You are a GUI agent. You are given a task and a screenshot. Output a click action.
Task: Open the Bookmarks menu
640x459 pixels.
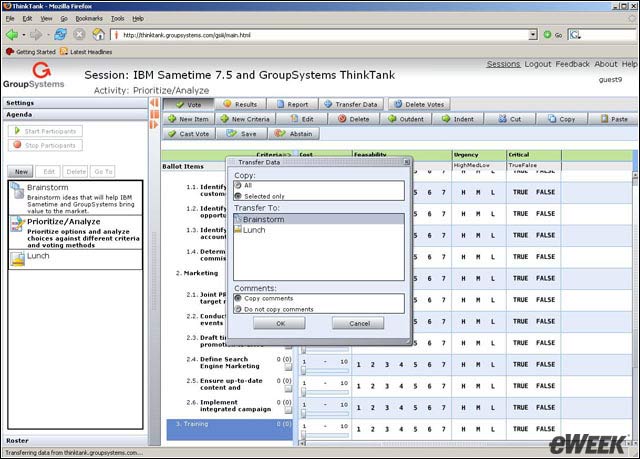tap(89, 18)
